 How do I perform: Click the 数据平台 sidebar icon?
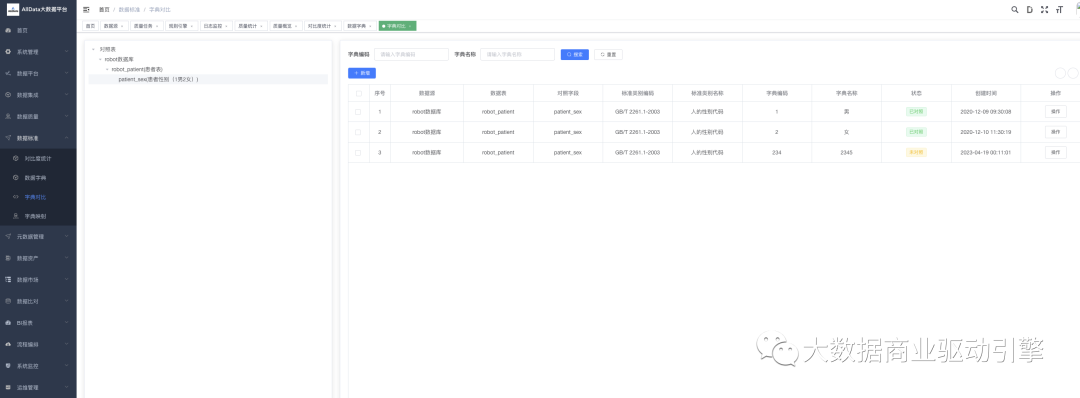tap(8, 73)
